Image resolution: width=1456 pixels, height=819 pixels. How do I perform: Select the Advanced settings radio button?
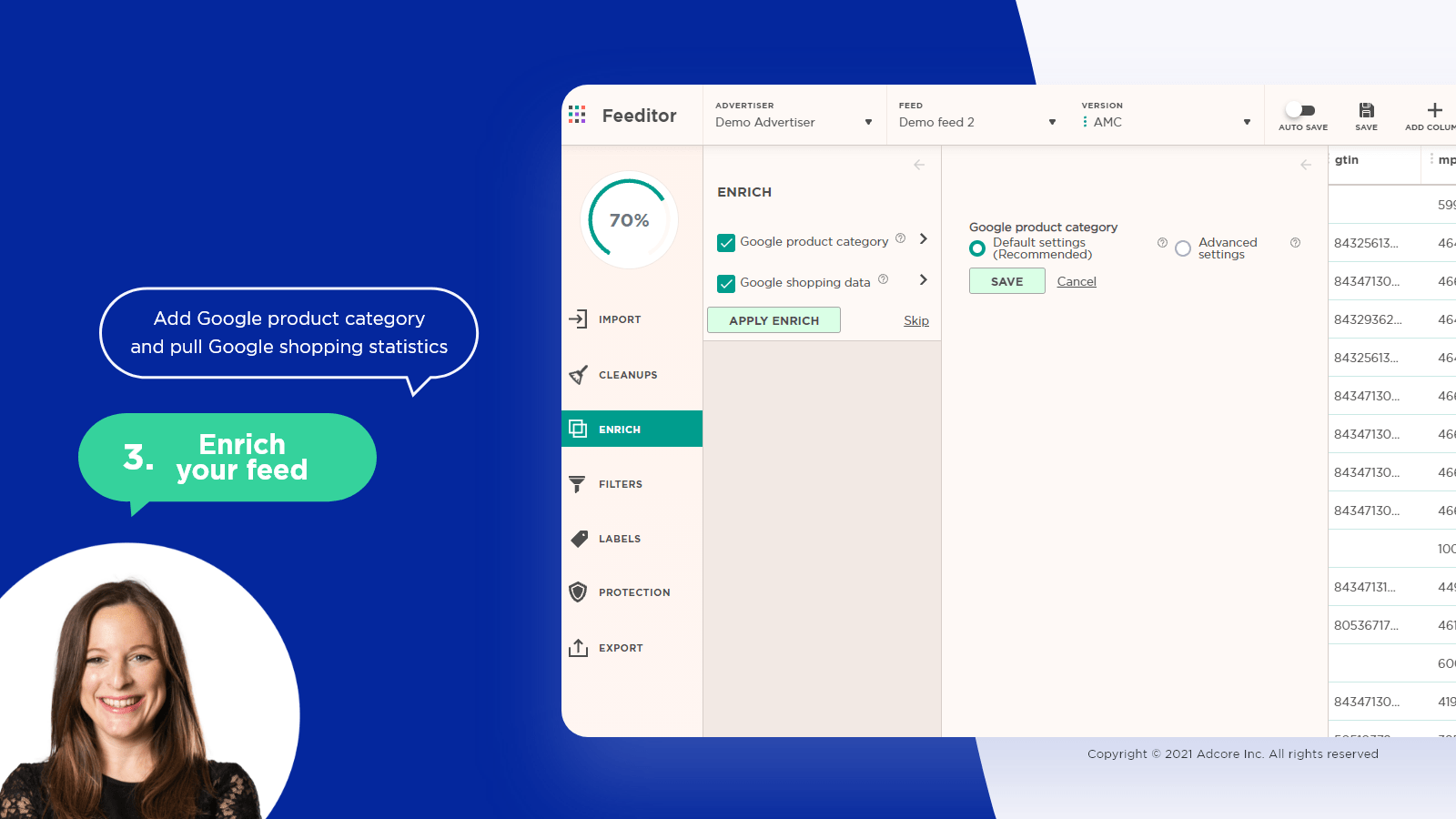(x=1183, y=248)
